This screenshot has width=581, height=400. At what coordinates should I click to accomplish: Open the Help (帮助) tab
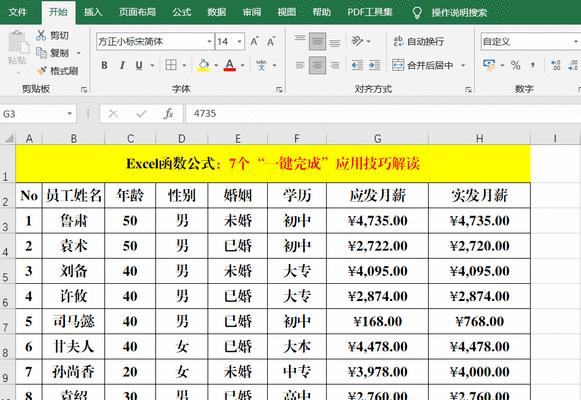322,12
